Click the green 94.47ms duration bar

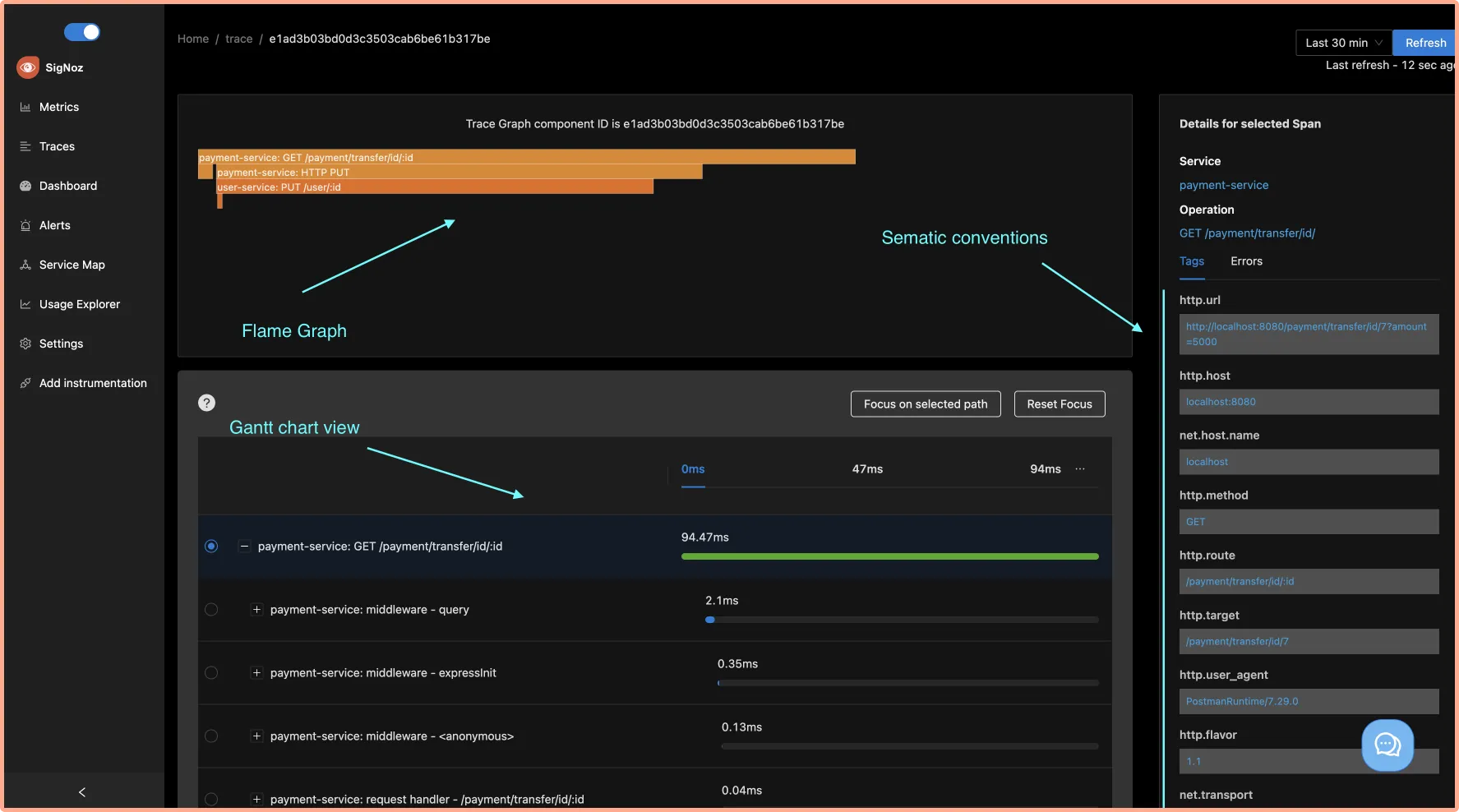click(x=889, y=556)
